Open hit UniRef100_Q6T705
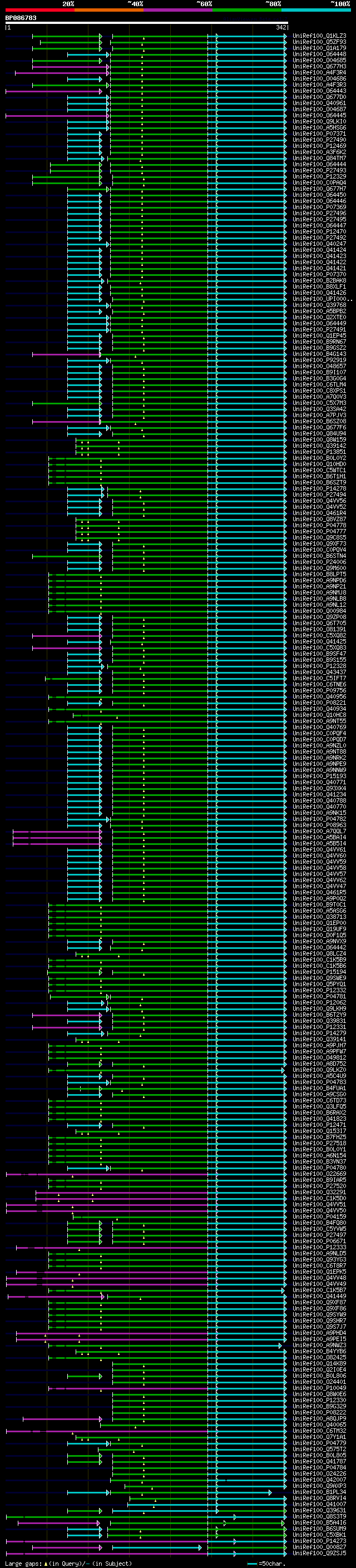356x1568 pixels. tap(319, 624)
